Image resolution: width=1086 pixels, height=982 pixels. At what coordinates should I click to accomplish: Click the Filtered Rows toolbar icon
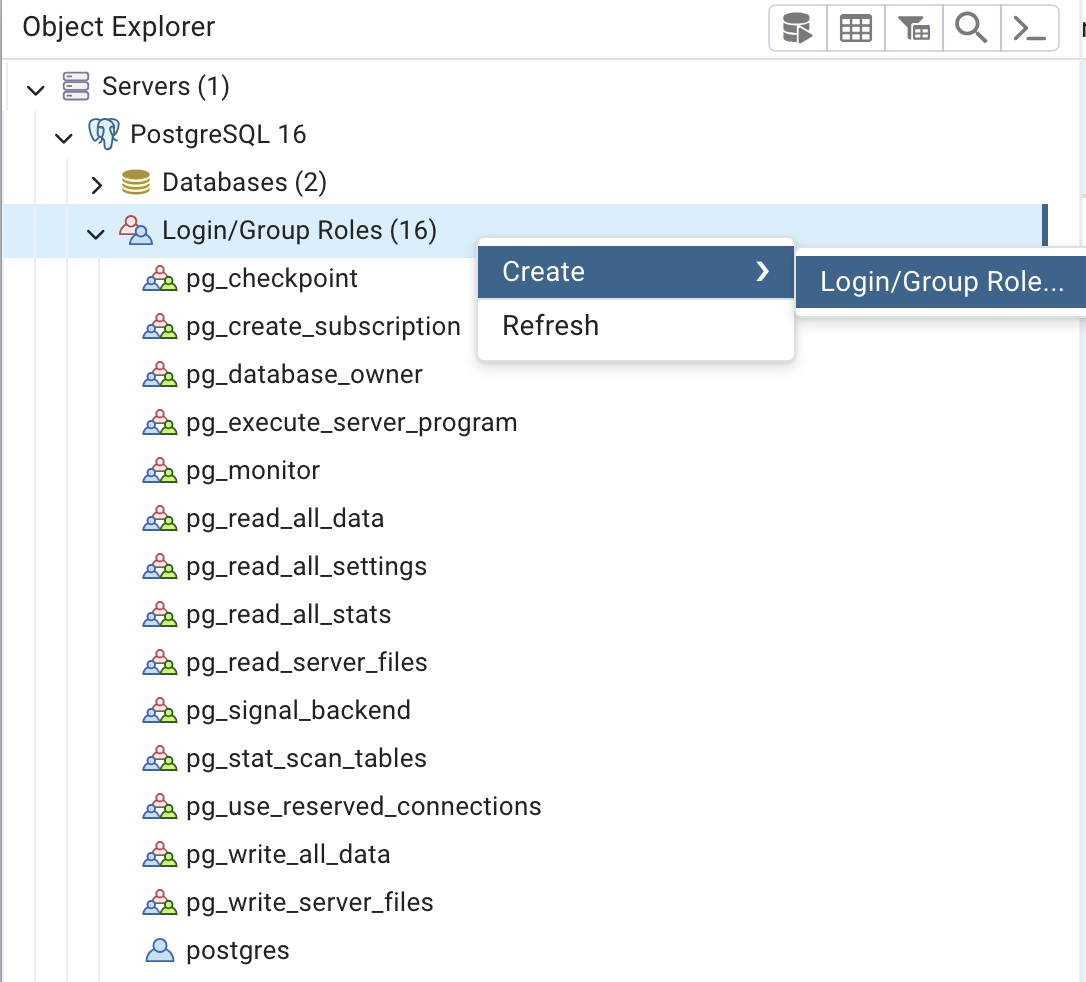click(x=914, y=28)
